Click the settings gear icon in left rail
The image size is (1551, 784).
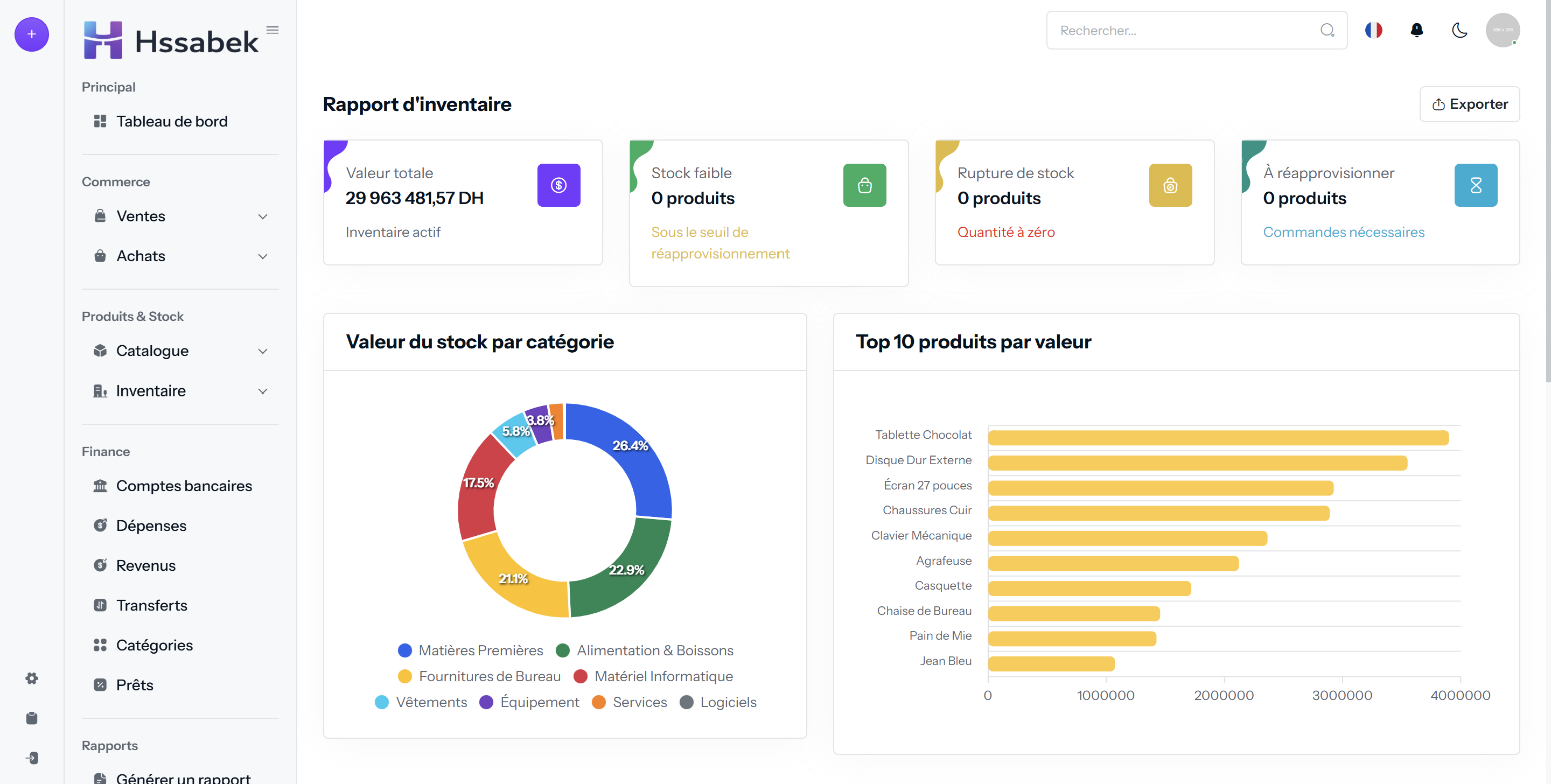[x=32, y=678]
